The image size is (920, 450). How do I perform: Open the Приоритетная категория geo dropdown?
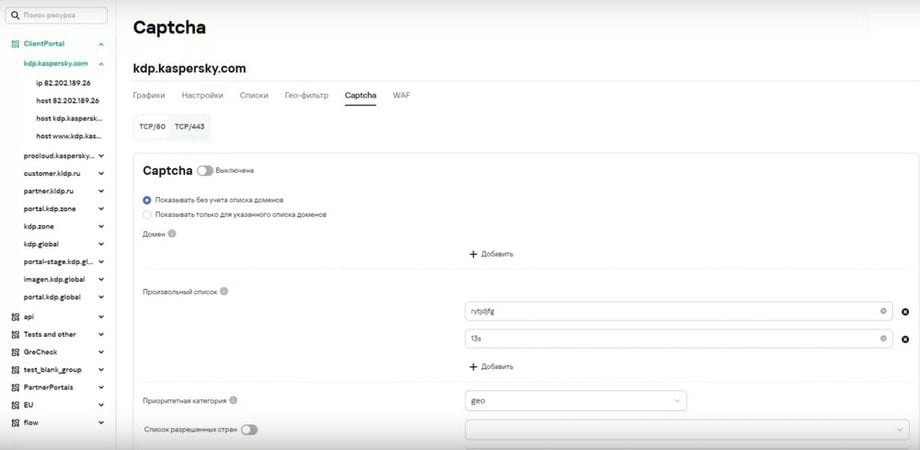point(576,401)
